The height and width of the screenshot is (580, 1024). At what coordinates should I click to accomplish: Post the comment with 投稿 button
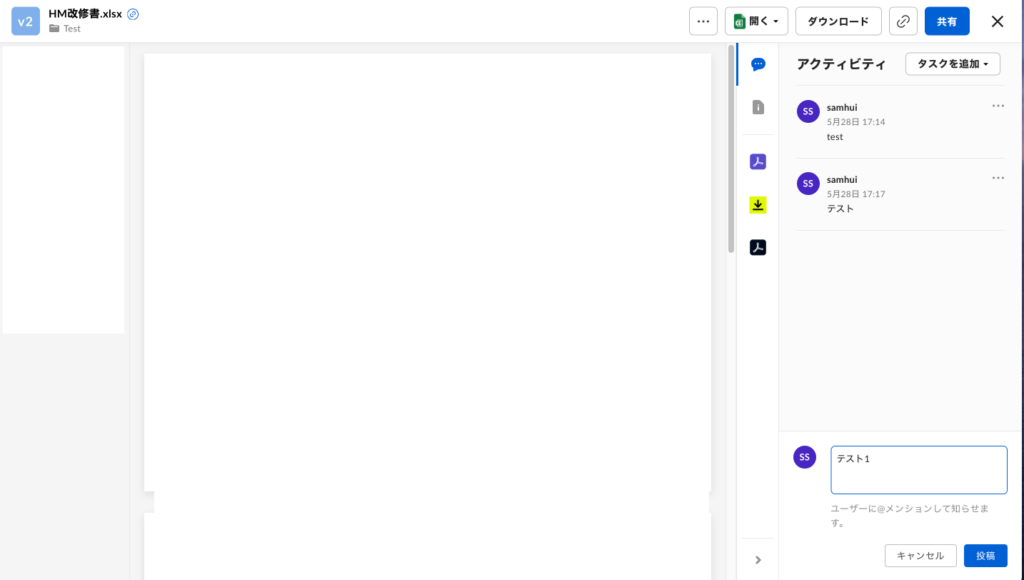pos(985,556)
